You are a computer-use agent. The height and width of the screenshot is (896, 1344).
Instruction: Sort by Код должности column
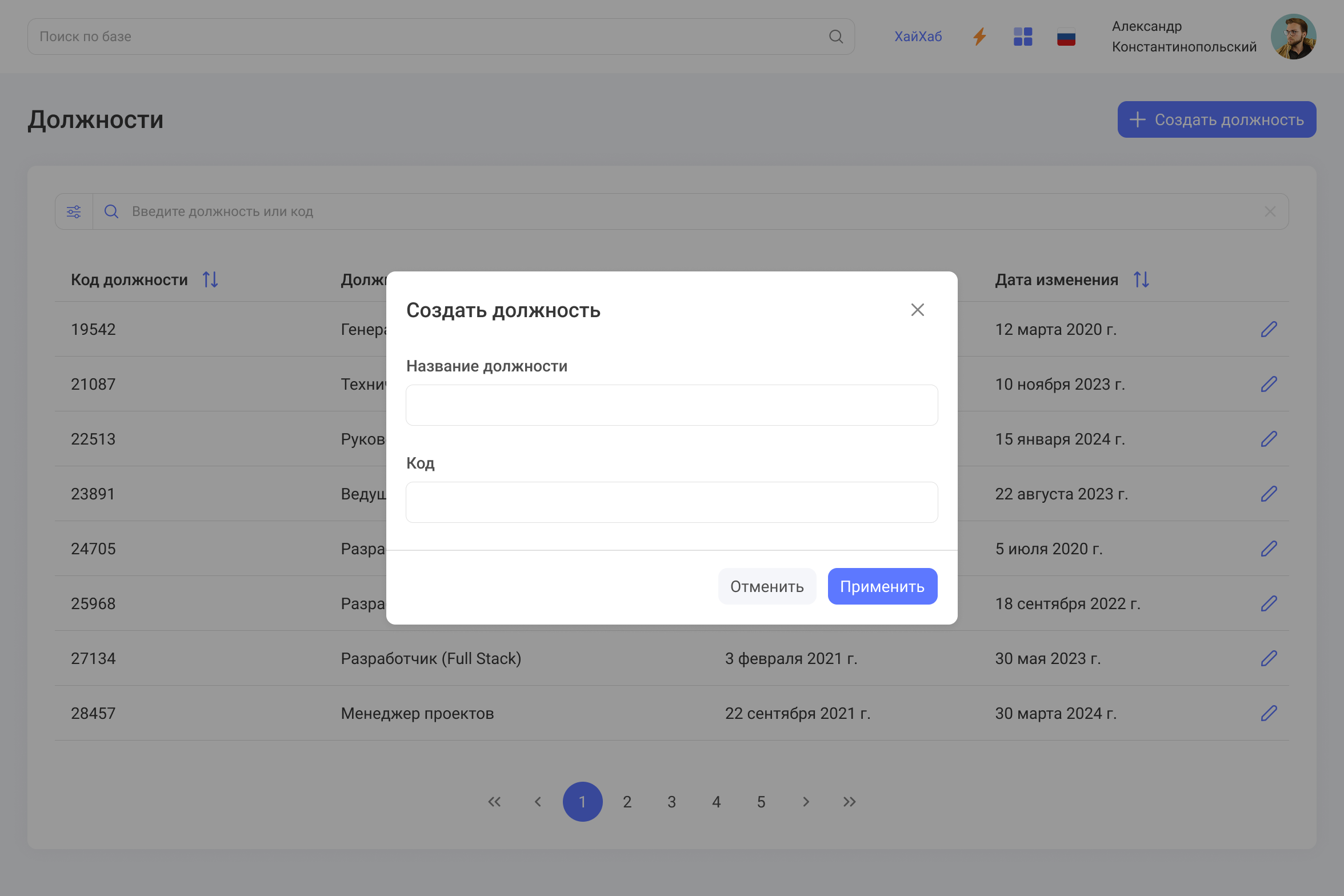(x=210, y=279)
